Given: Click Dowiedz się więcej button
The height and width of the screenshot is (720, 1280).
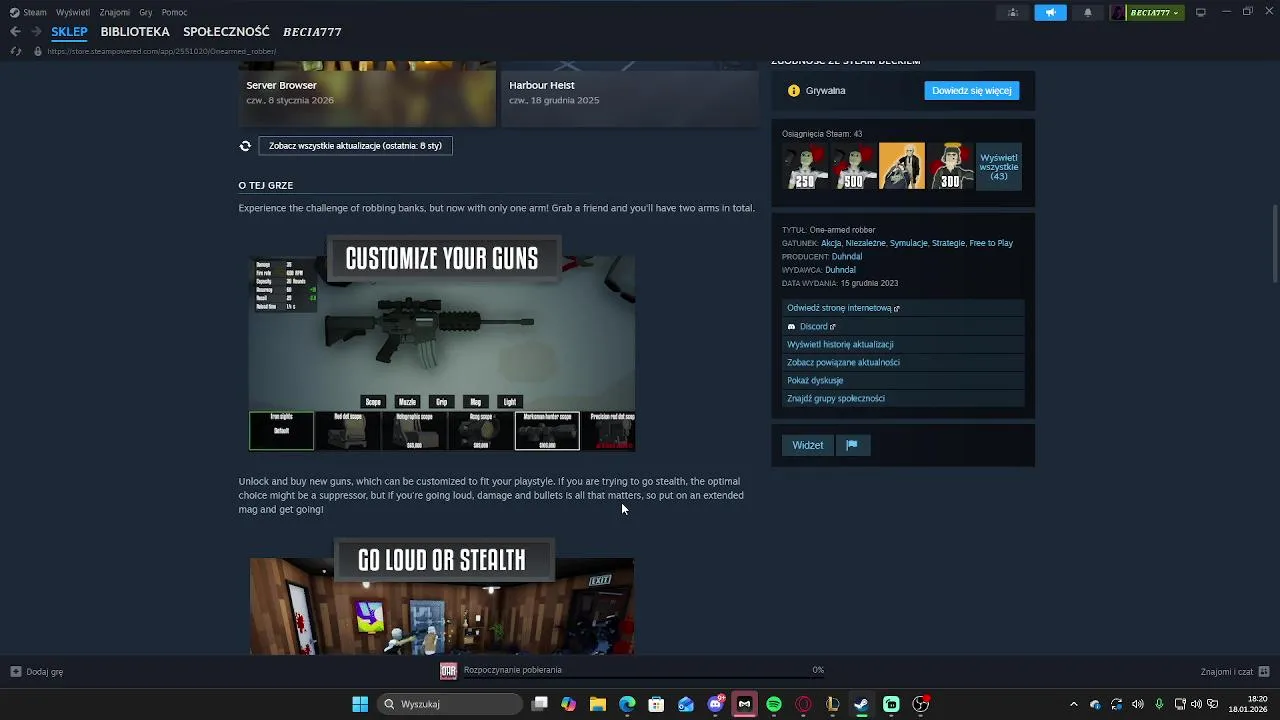Looking at the screenshot, I should point(972,90).
